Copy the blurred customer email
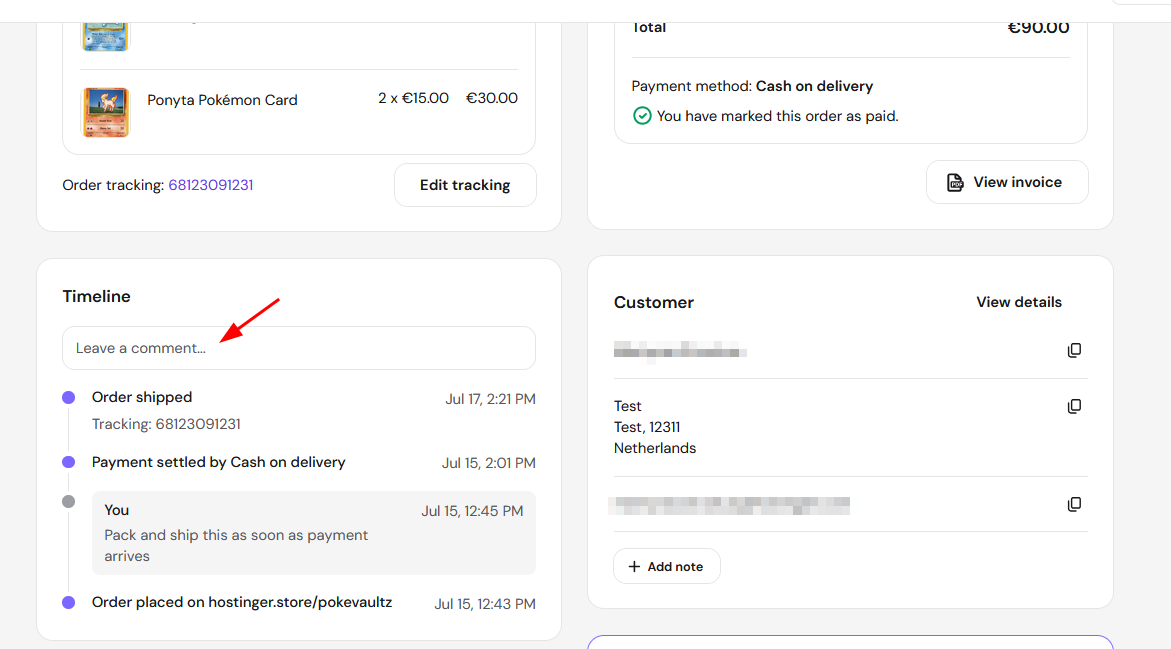 (1074, 350)
